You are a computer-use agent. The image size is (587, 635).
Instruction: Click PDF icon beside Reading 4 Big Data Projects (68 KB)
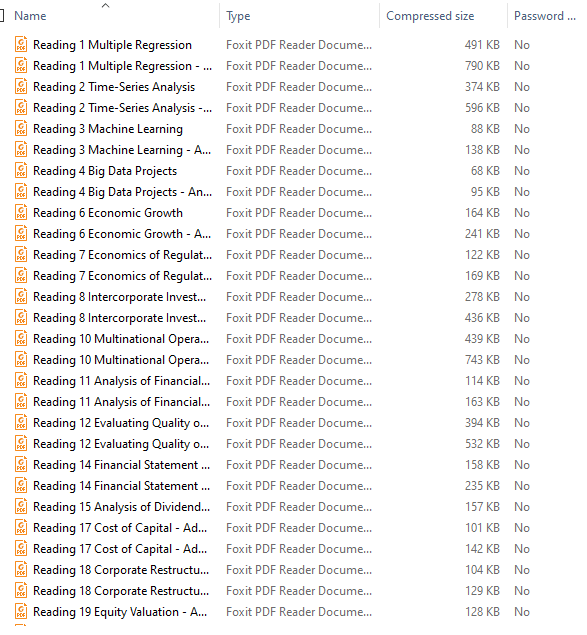pos(21,171)
